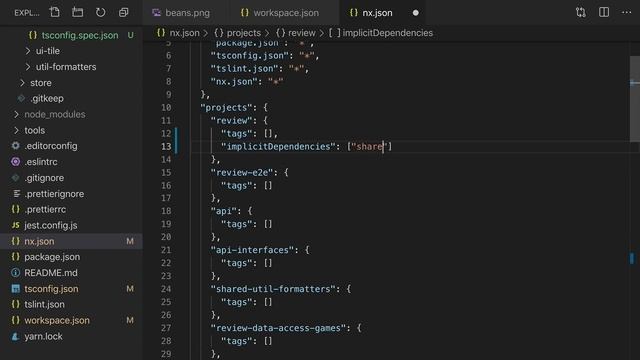Open the .gitignore file
This screenshot has height=360, width=640.
tap(44, 178)
